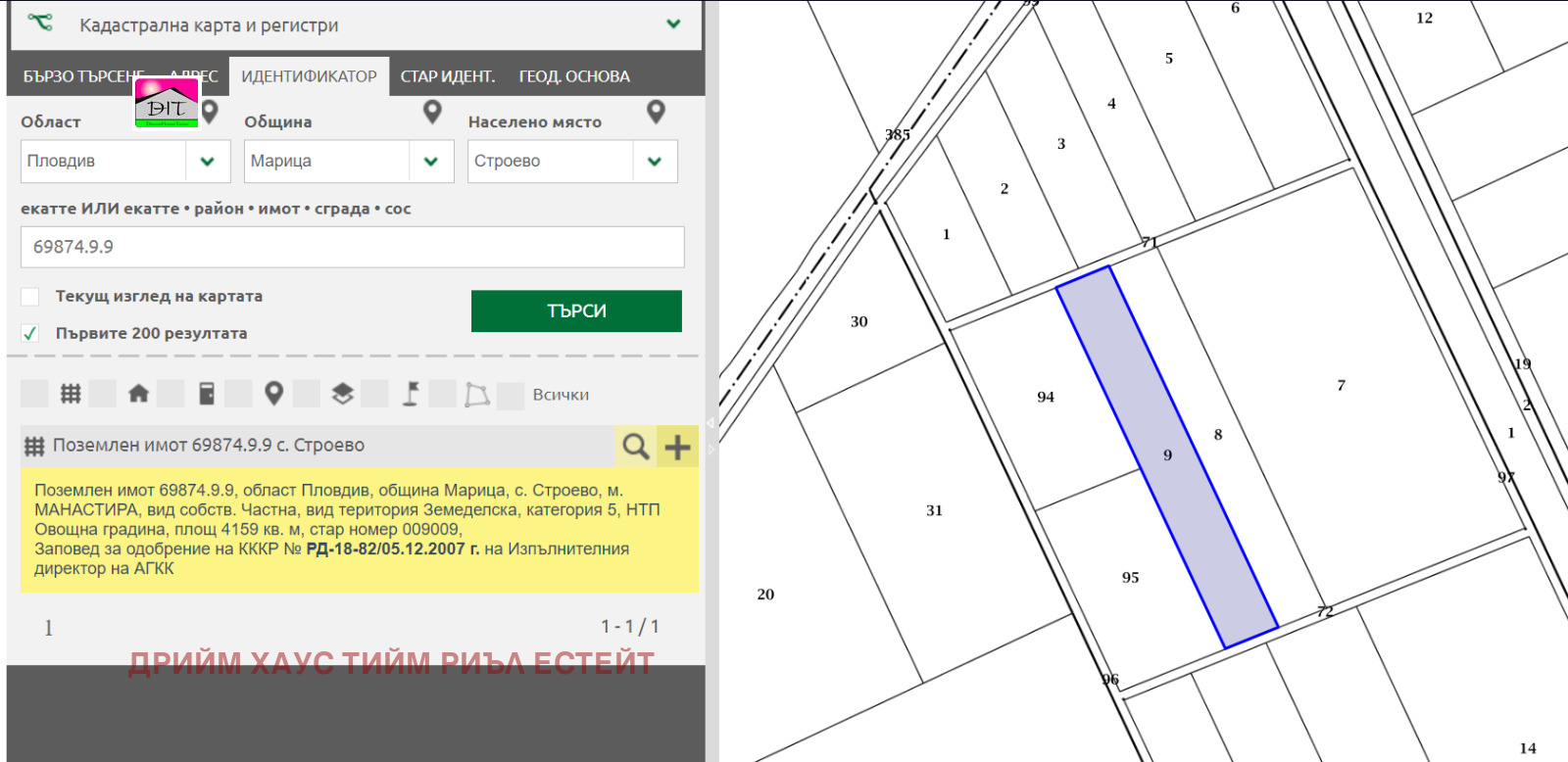This screenshot has width=1568, height=762.
Task: Click the location pin beside Община label
Action: [432, 113]
